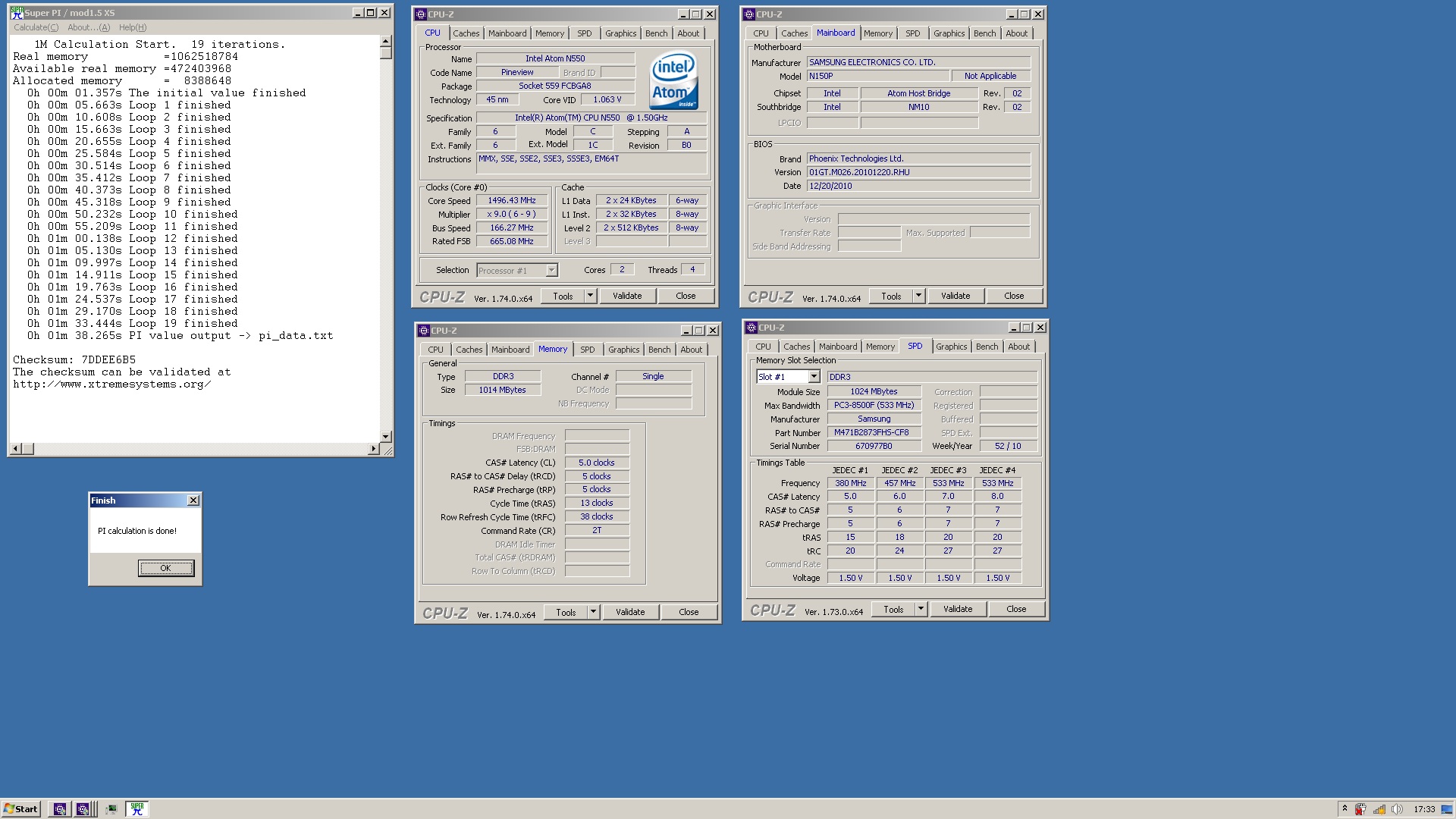This screenshot has width=1456, height=819.
Task: Click the power plug battery tray icon
Action: 1361,809
